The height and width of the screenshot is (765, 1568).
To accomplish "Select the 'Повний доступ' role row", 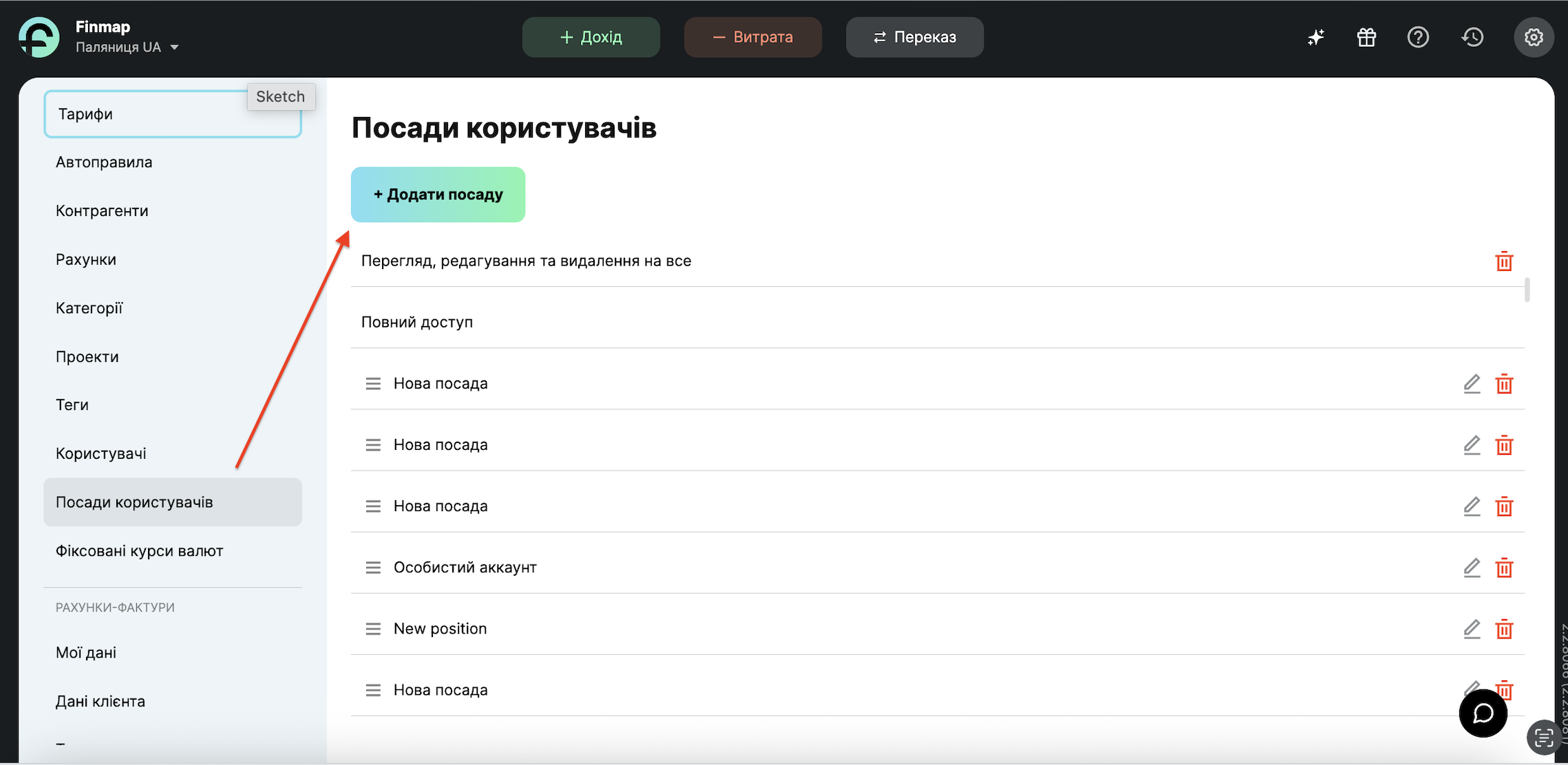I will pos(417,322).
